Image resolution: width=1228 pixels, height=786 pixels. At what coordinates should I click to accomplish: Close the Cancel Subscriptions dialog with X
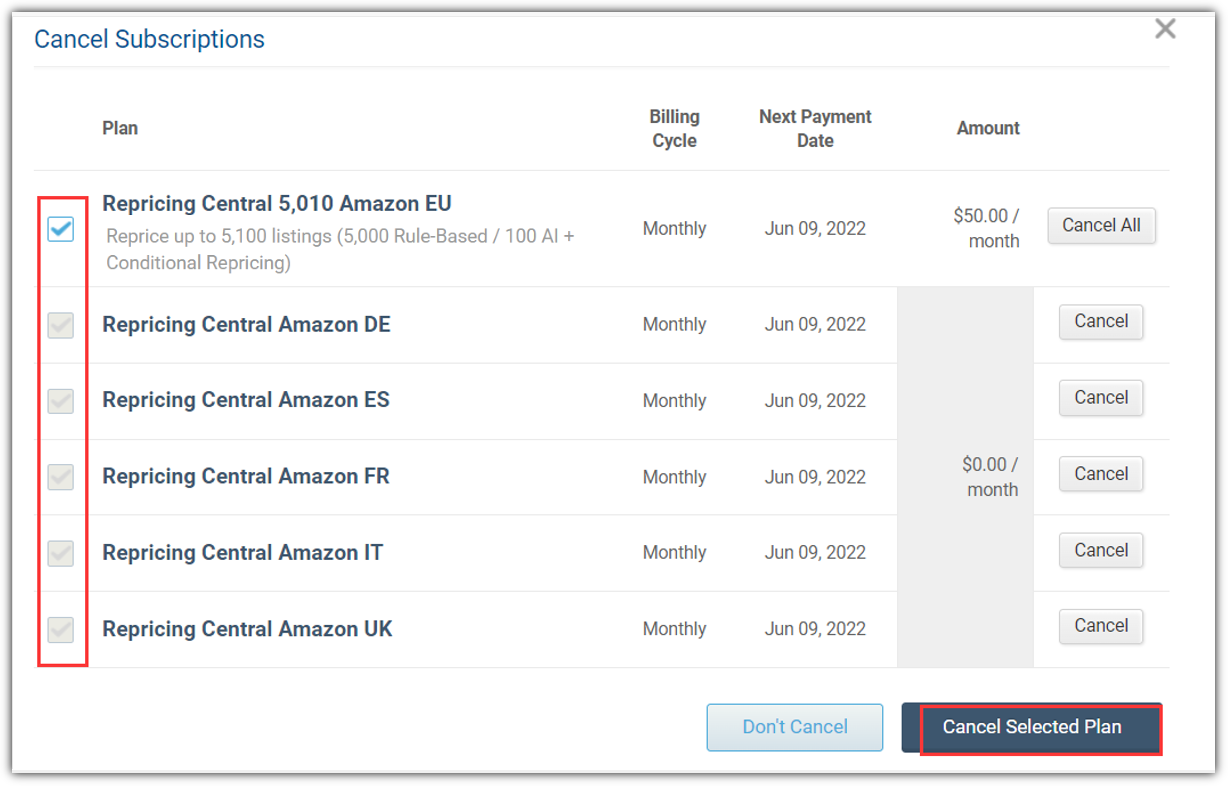tap(1165, 29)
